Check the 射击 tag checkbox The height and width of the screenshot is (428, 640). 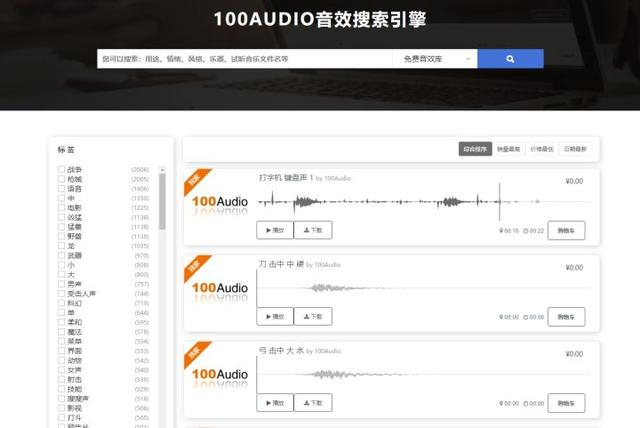click(61, 379)
